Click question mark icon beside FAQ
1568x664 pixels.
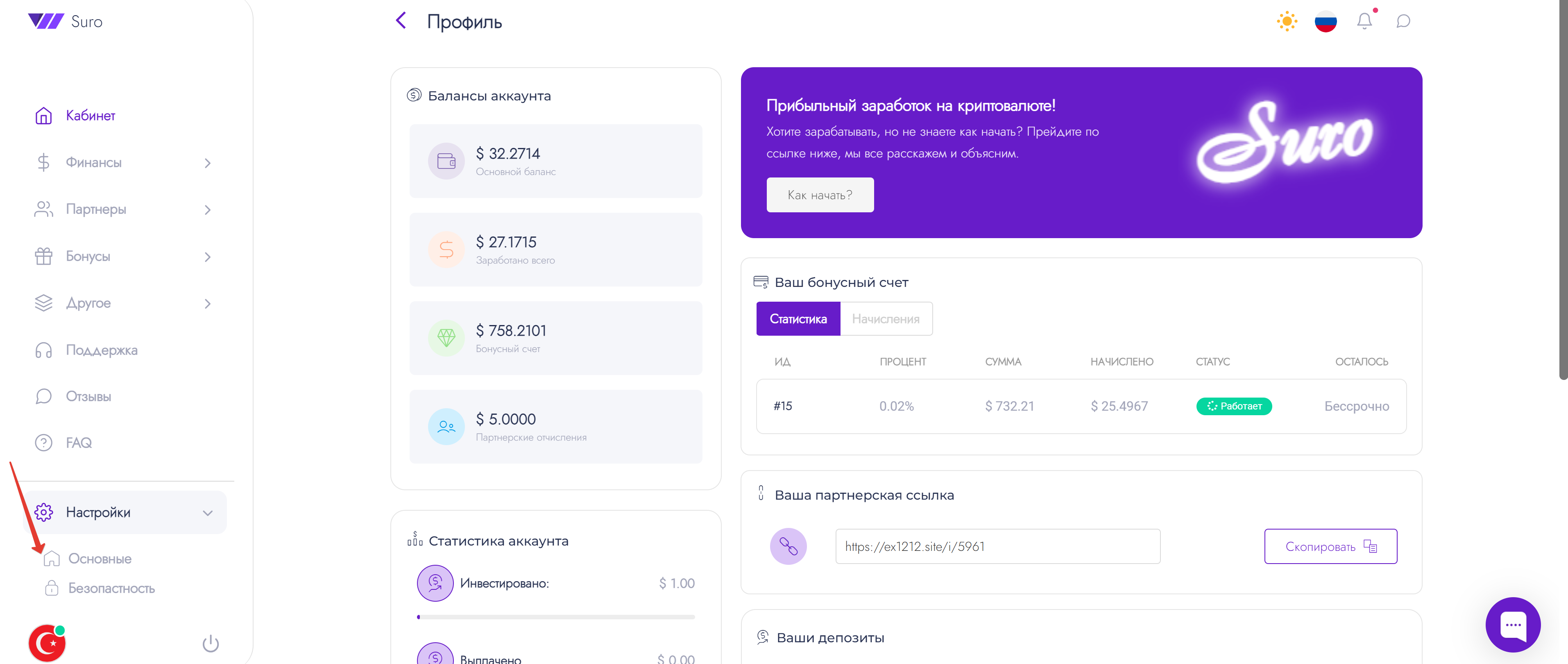44,443
